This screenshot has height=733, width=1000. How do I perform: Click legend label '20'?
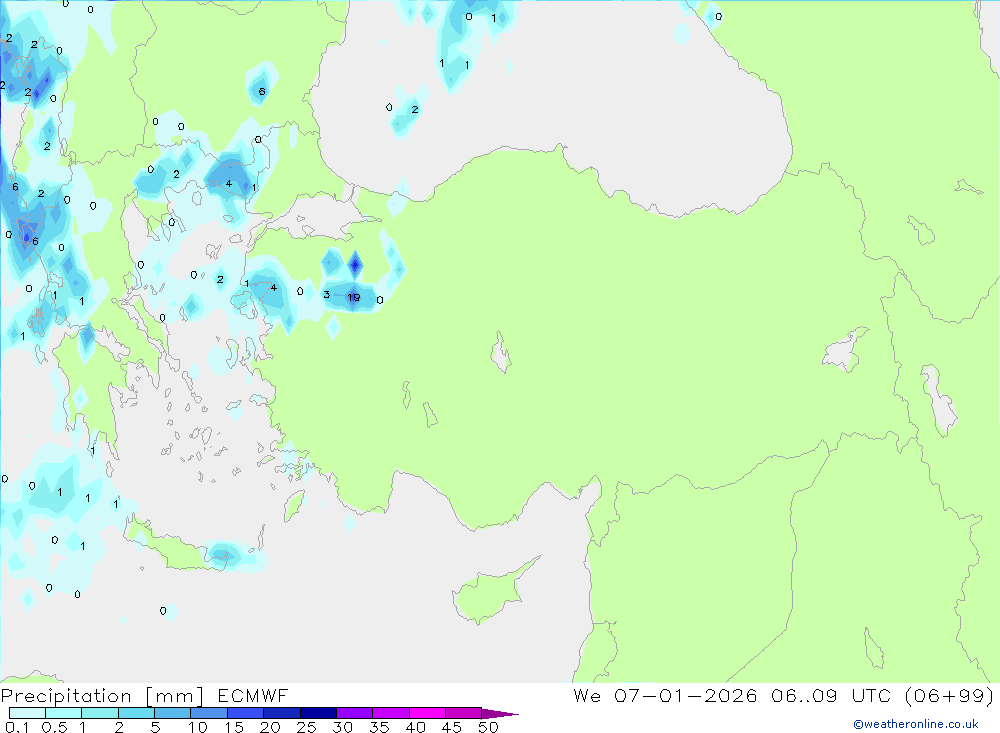[270, 727]
